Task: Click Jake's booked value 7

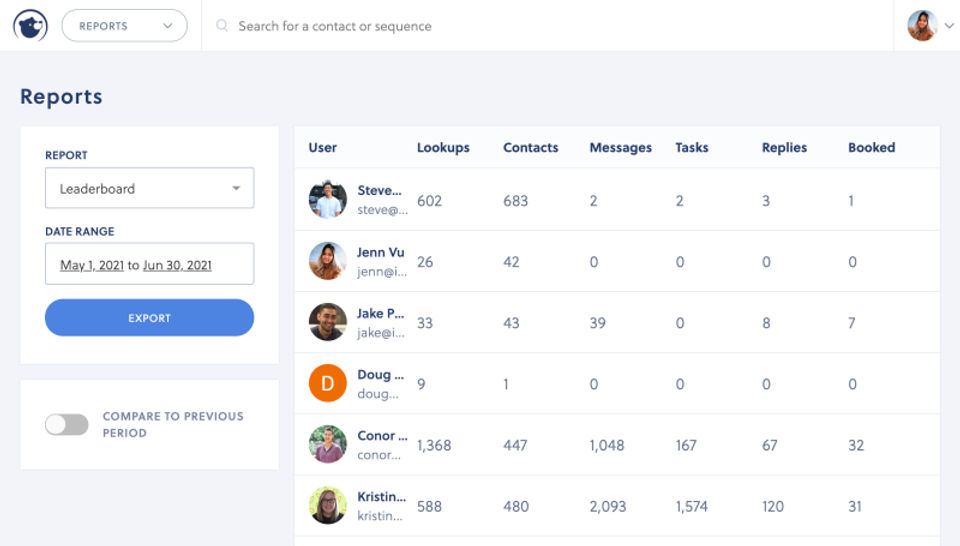Action: tap(852, 323)
